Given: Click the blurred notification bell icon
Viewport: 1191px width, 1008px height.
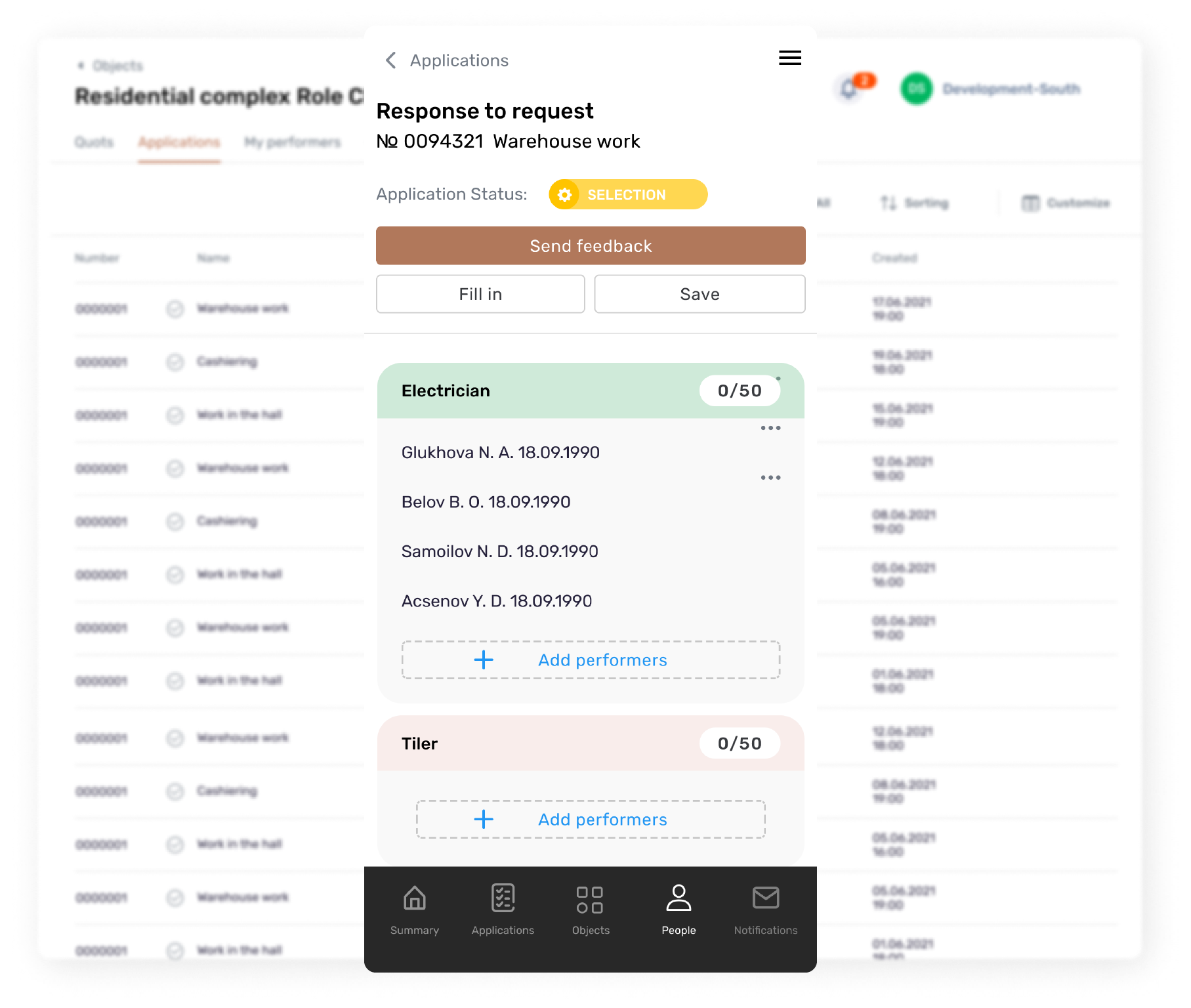Looking at the screenshot, I should (848, 89).
